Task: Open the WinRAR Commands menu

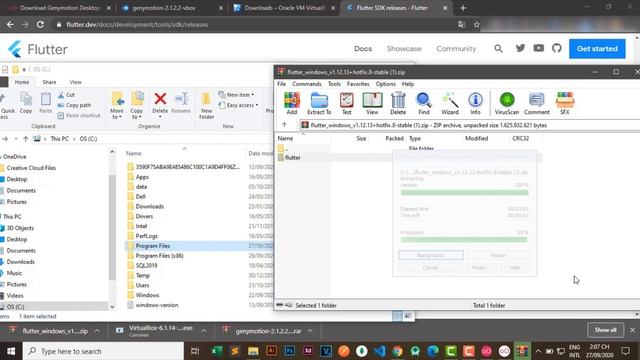Action: (x=307, y=84)
